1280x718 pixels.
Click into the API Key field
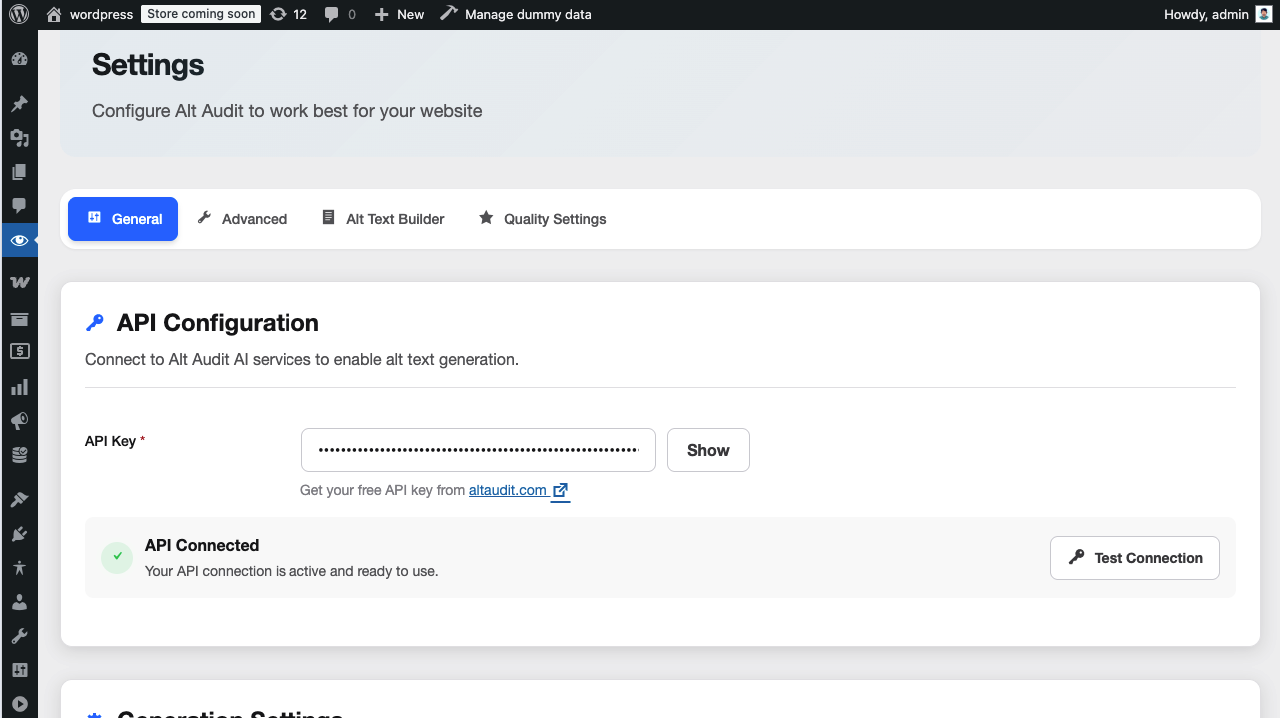click(478, 450)
